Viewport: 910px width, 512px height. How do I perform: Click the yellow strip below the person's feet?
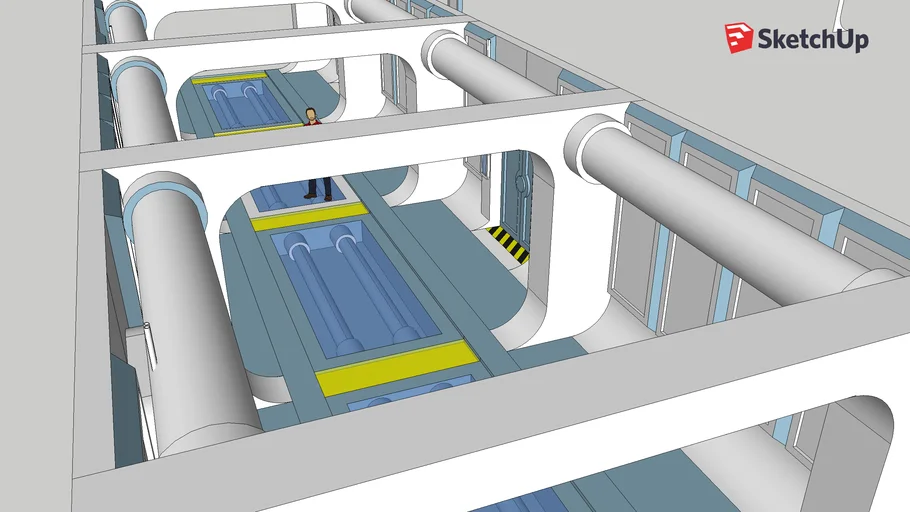pos(308,216)
